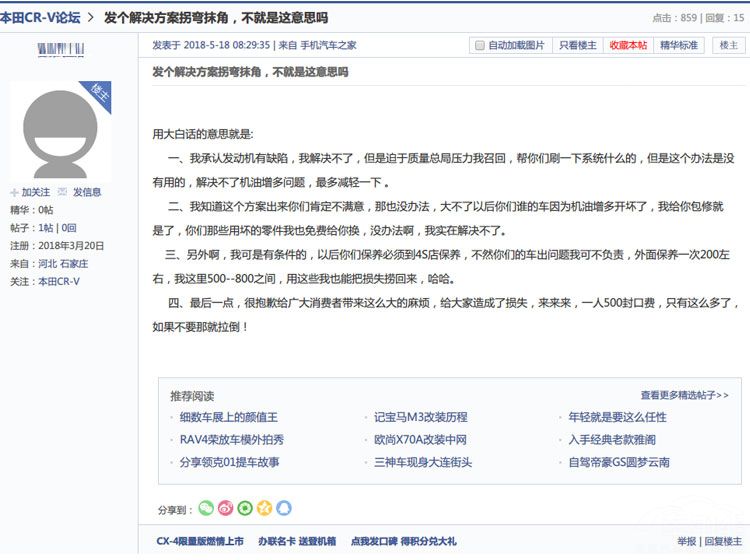The image size is (750, 560).
Task: Open 精华标准 tab
Action: [679, 46]
